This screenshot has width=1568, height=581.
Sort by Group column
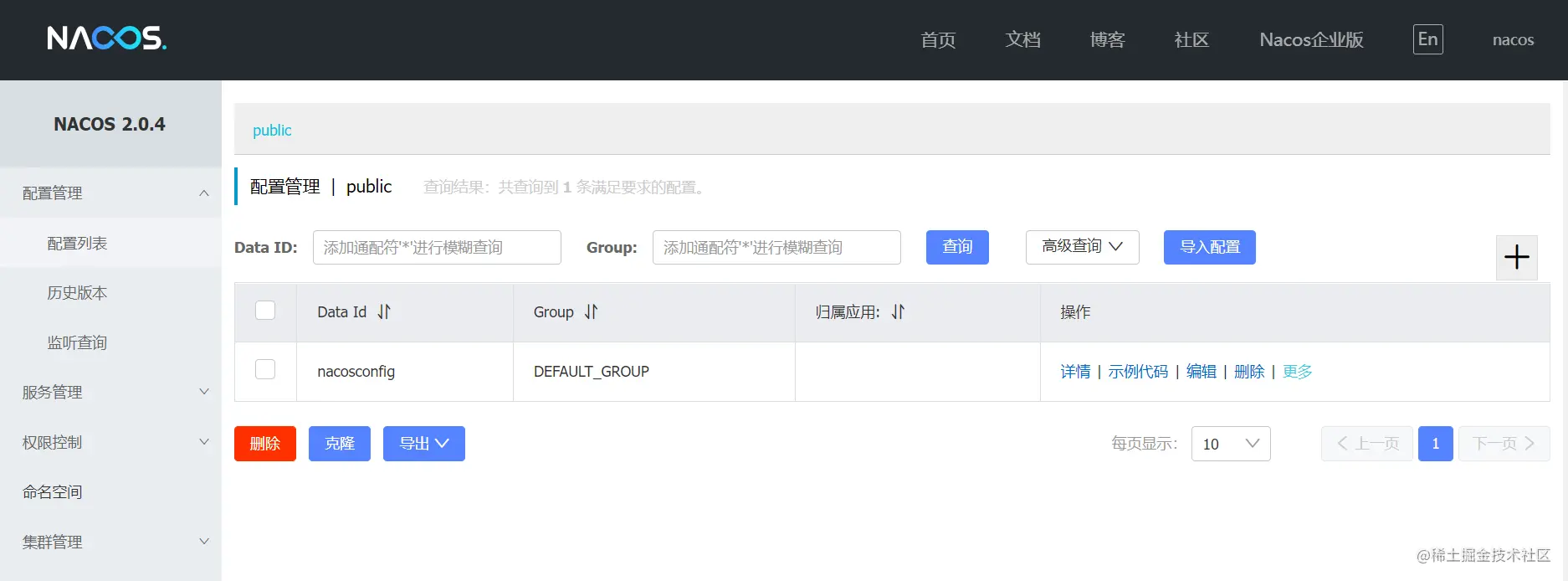click(591, 311)
